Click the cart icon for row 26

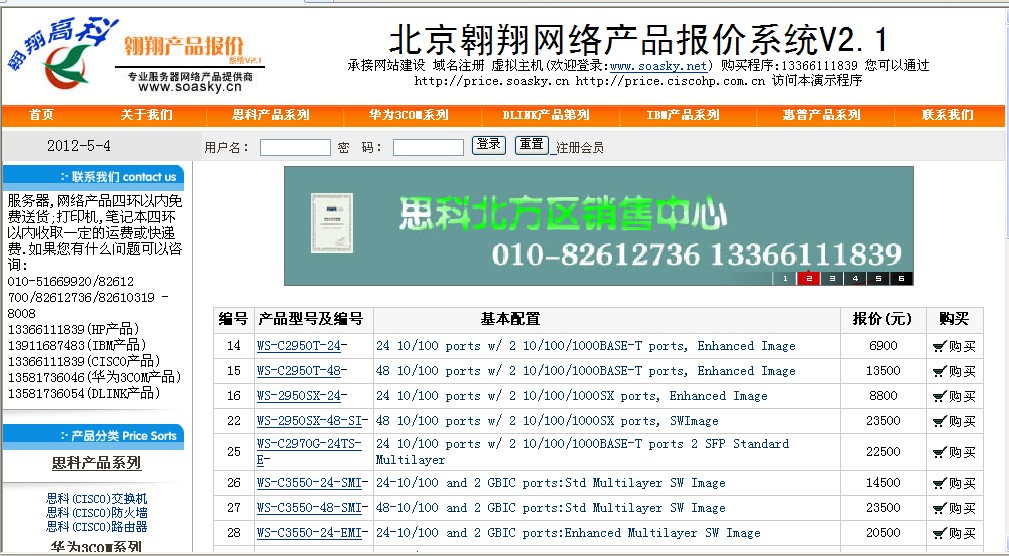coord(940,483)
